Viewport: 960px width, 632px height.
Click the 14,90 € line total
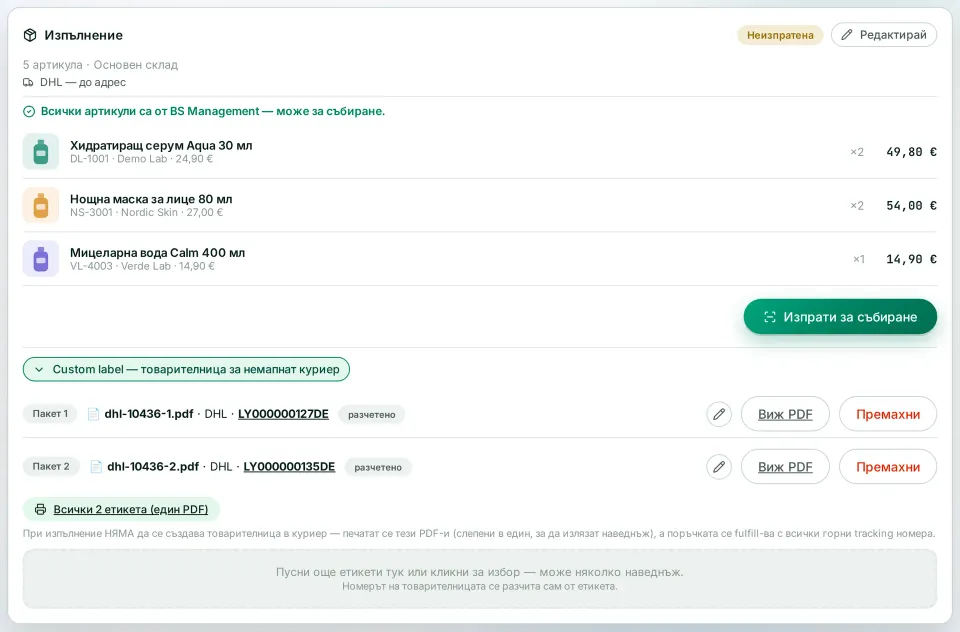click(911, 259)
